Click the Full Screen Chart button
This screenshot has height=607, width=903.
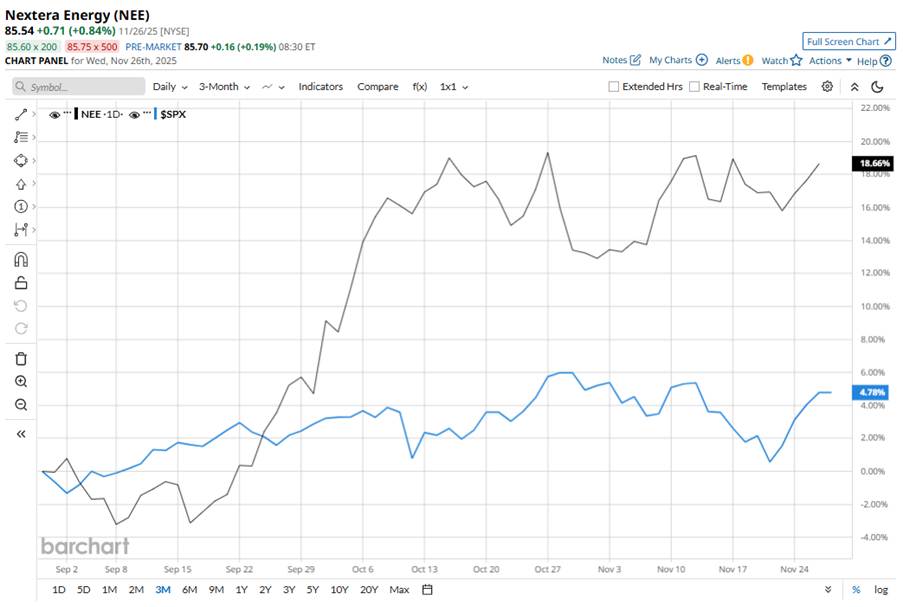[847, 42]
